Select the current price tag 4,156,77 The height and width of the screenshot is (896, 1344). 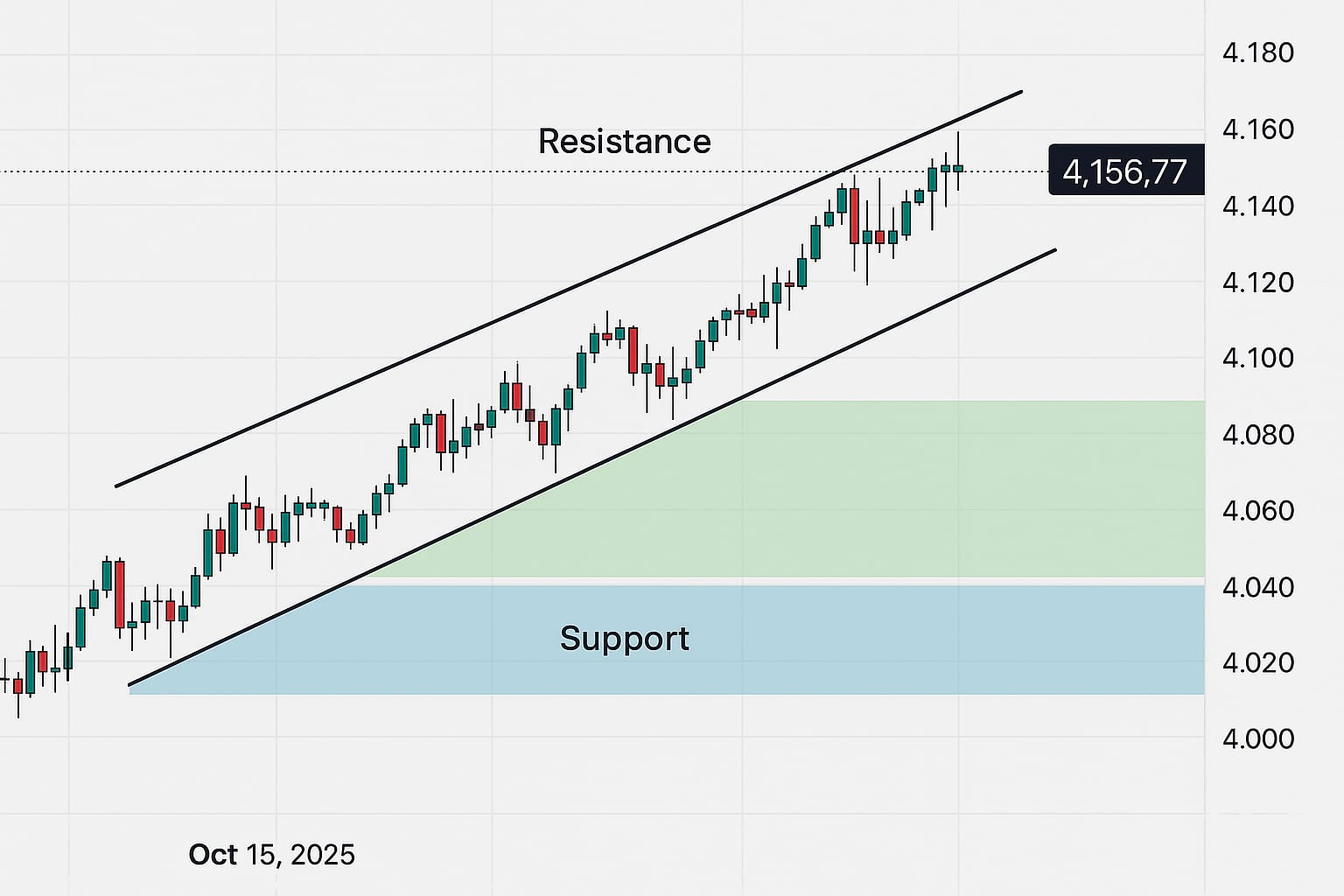(1125, 171)
